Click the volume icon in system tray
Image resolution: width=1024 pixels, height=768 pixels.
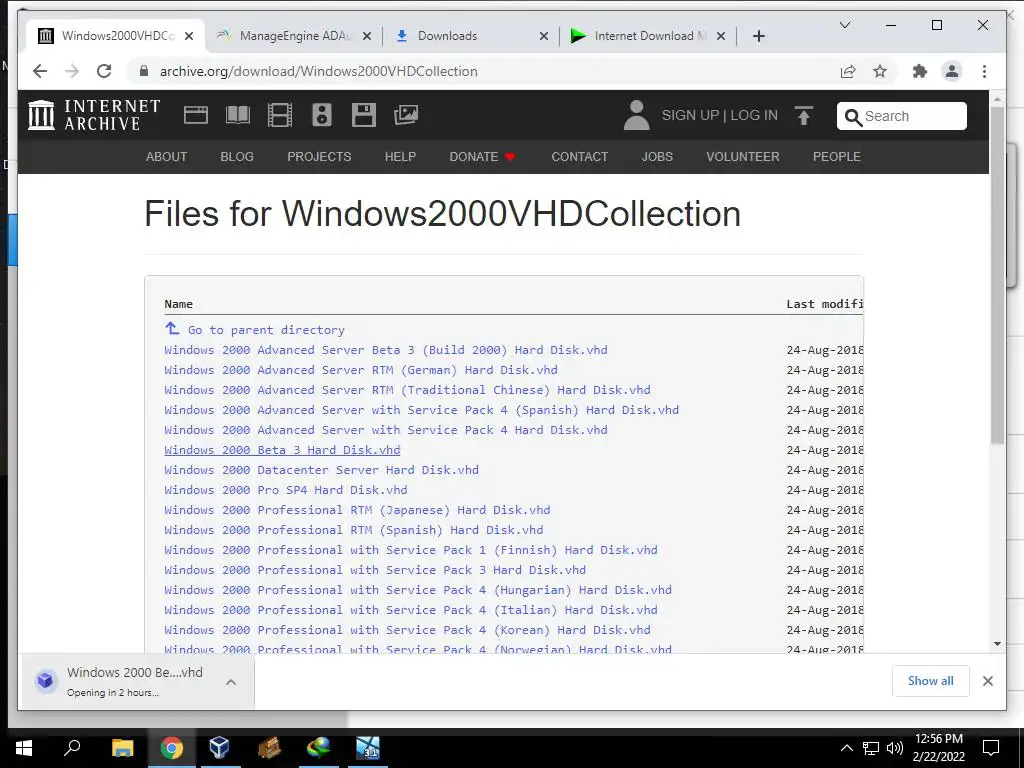coord(895,748)
